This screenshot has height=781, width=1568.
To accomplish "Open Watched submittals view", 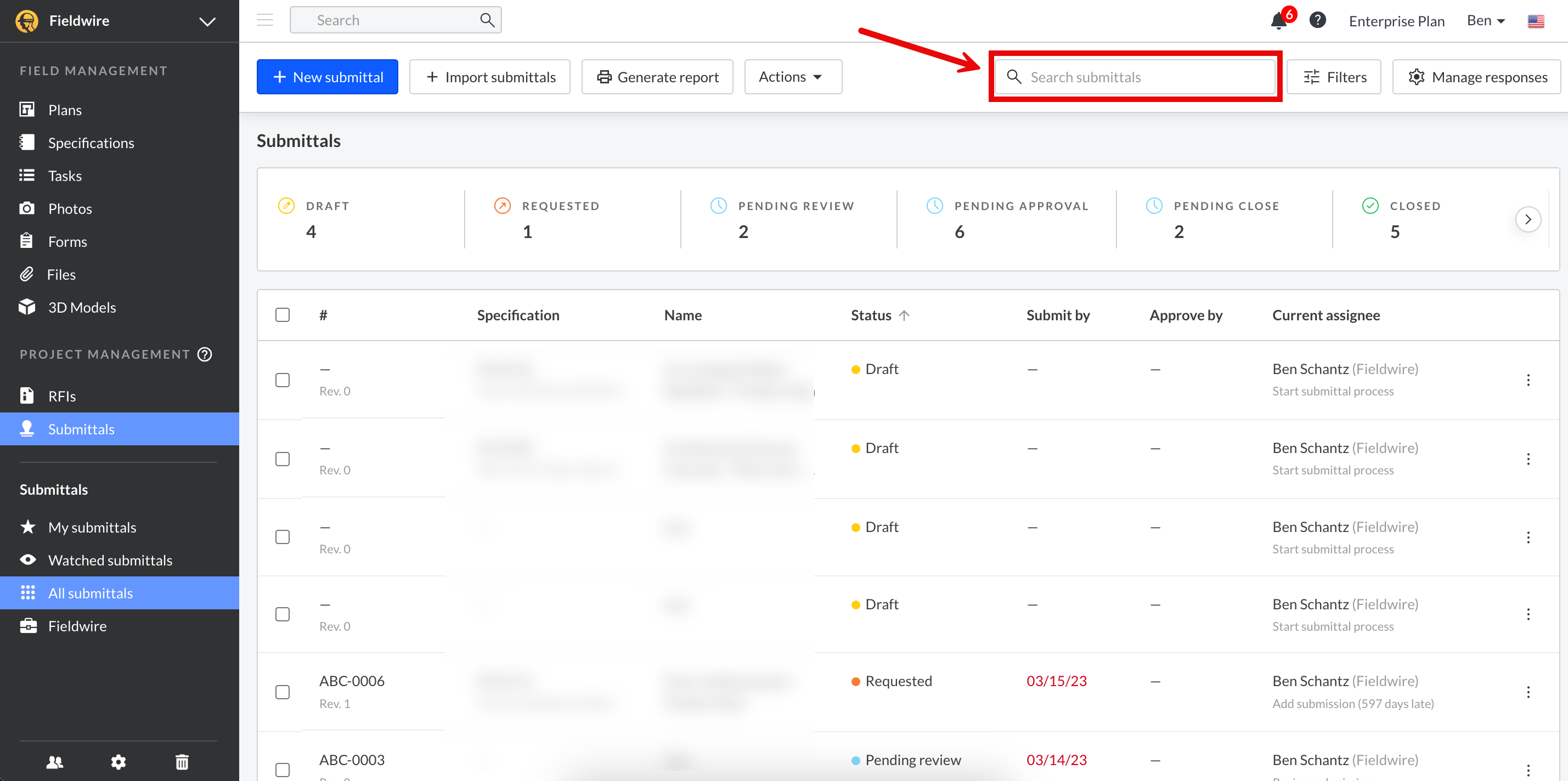I will (x=110, y=560).
